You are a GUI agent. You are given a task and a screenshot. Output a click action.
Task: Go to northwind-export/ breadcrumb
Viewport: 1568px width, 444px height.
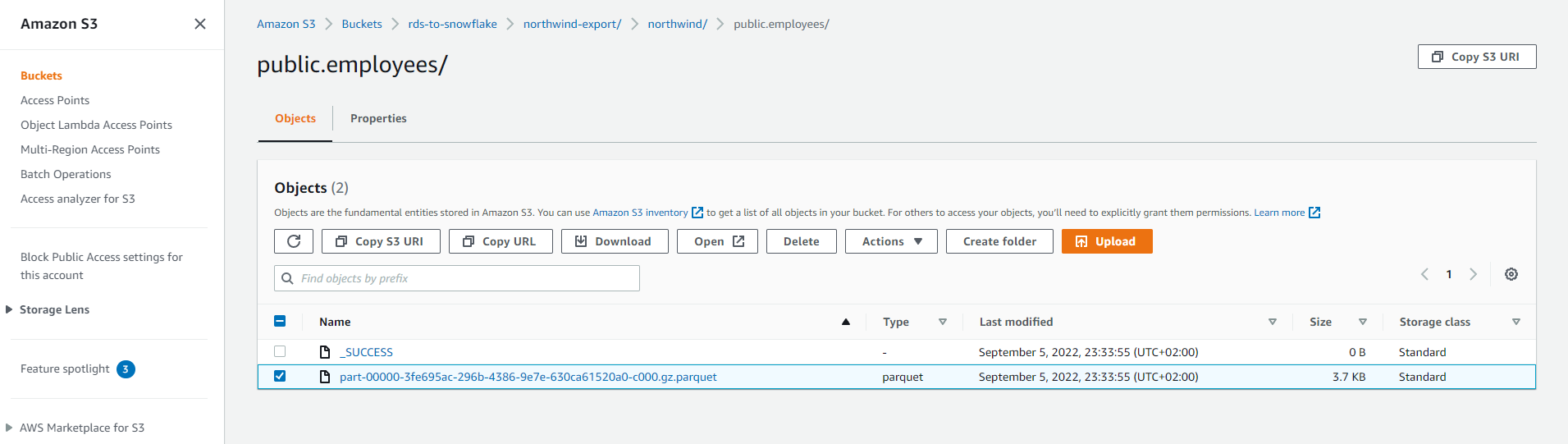(x=573, y=24)
